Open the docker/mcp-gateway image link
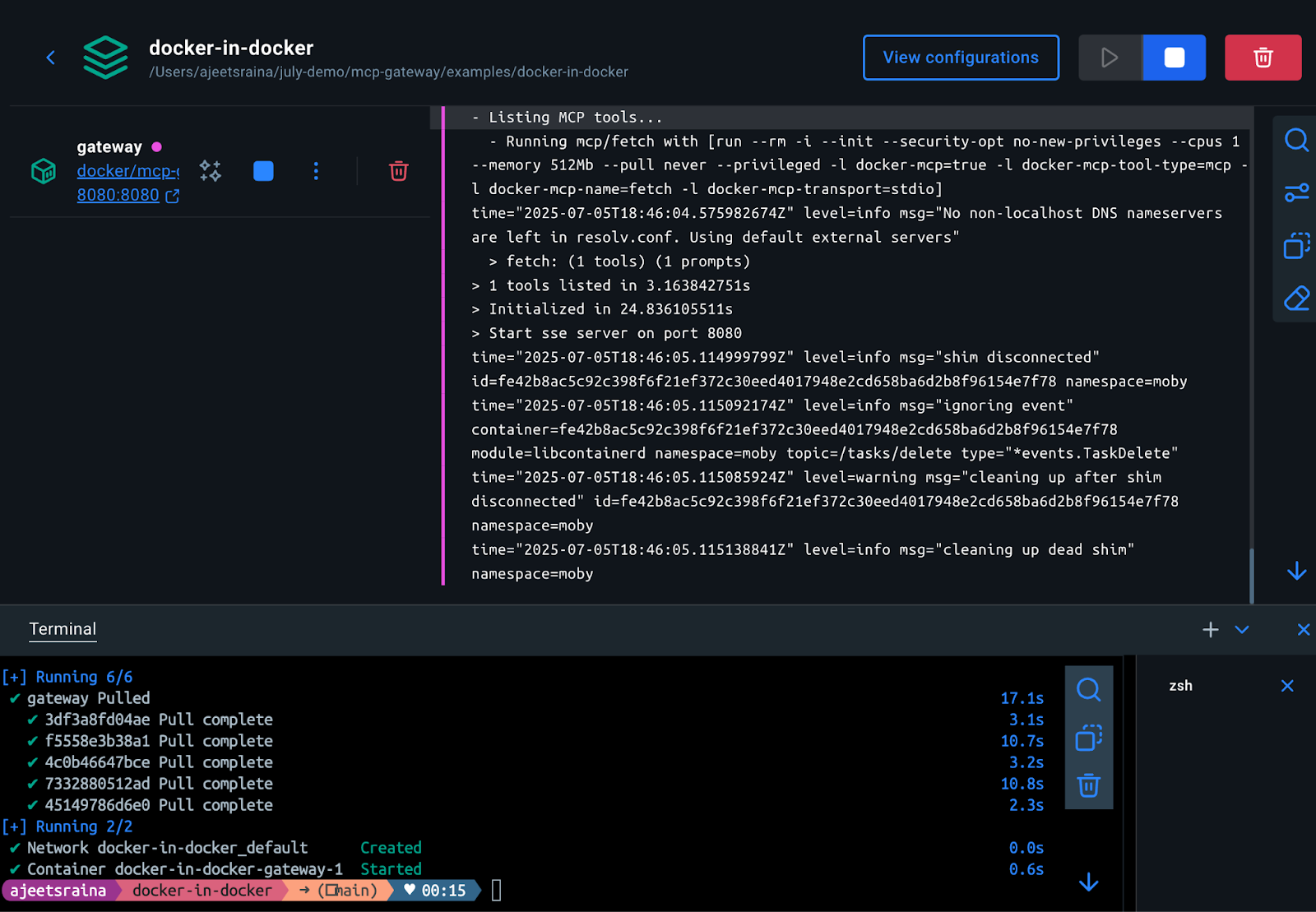 [x=127, y=171]
